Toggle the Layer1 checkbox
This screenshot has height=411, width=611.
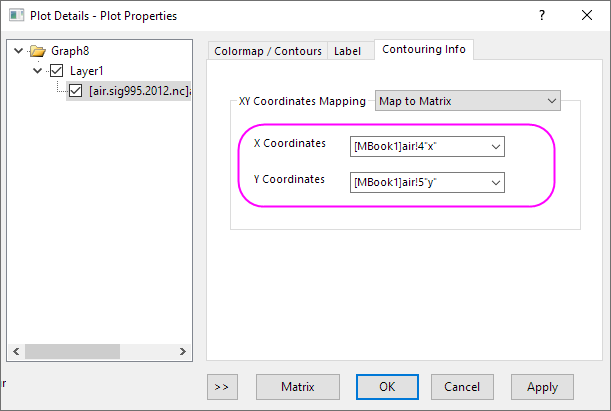pos(57,71)
